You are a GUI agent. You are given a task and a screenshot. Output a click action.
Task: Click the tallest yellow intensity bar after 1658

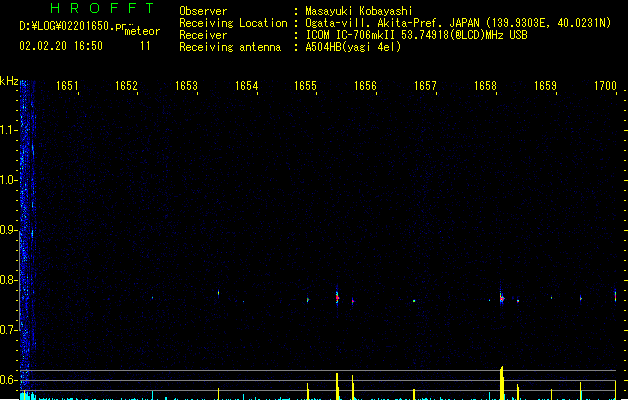(502, 383)
